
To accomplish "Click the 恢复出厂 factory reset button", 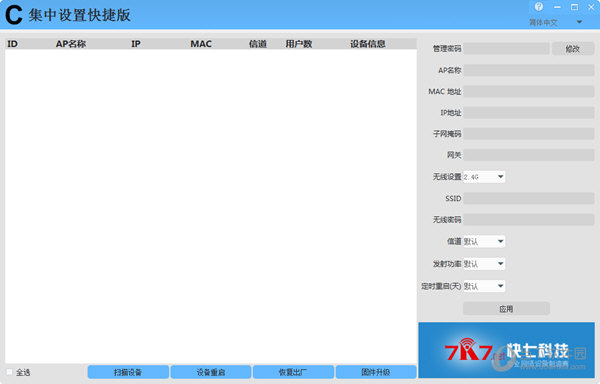I will tap(293, 372).
